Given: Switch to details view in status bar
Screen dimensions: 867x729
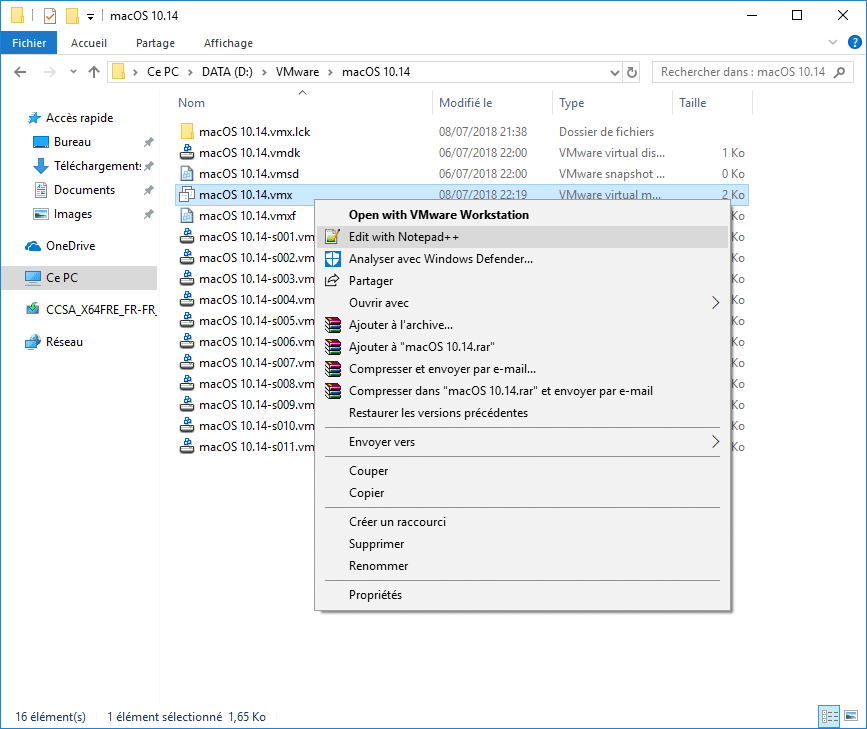Looking at the screenshot, I should 829,717.
